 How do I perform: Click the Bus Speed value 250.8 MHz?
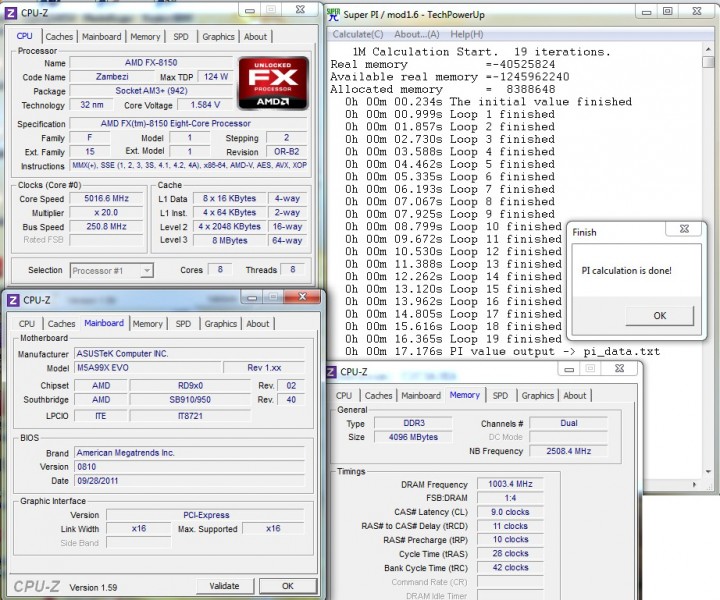106,227
